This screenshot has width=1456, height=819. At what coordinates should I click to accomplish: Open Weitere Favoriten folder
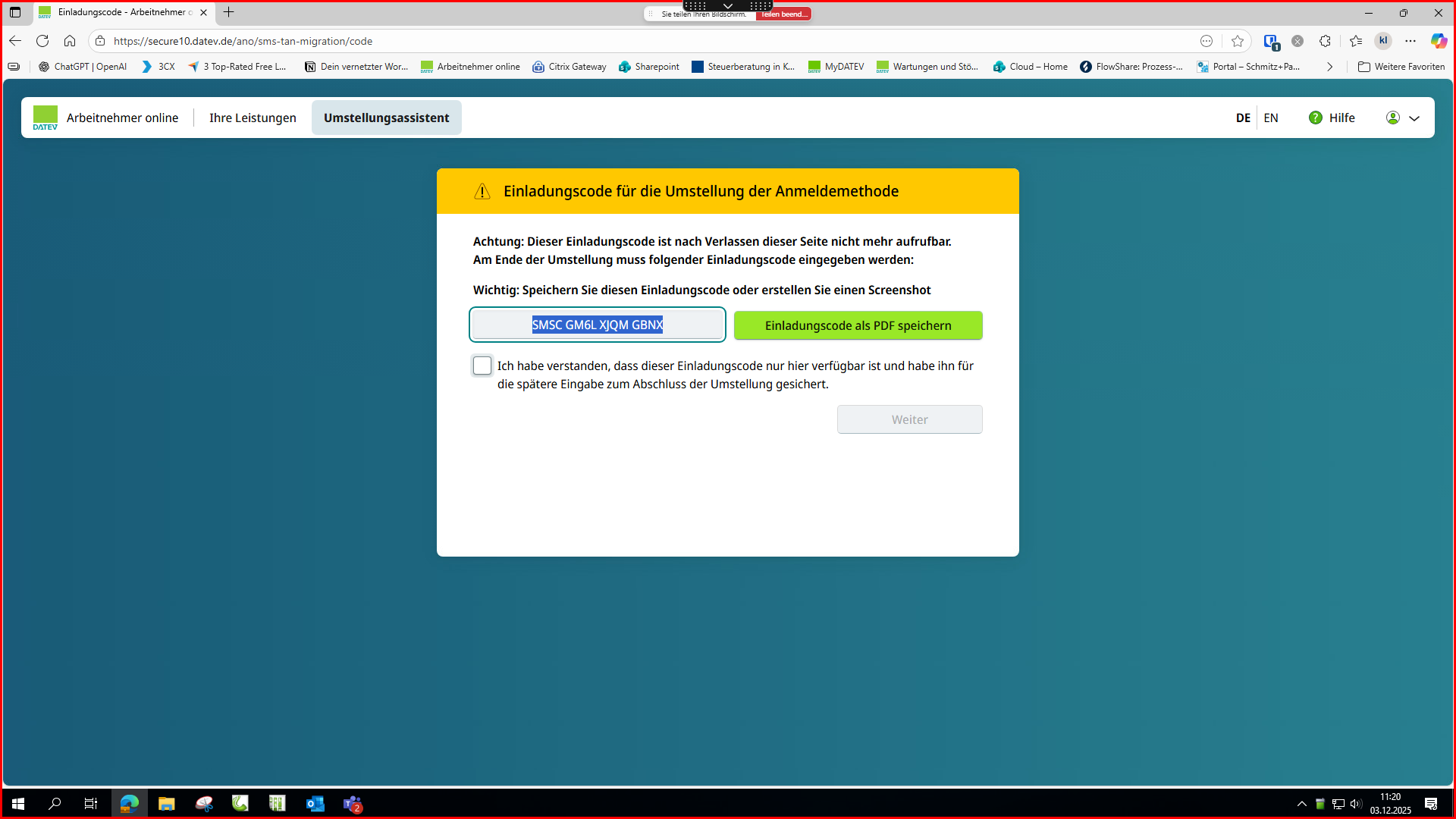pyautogui.click(x=1401, y=67)
